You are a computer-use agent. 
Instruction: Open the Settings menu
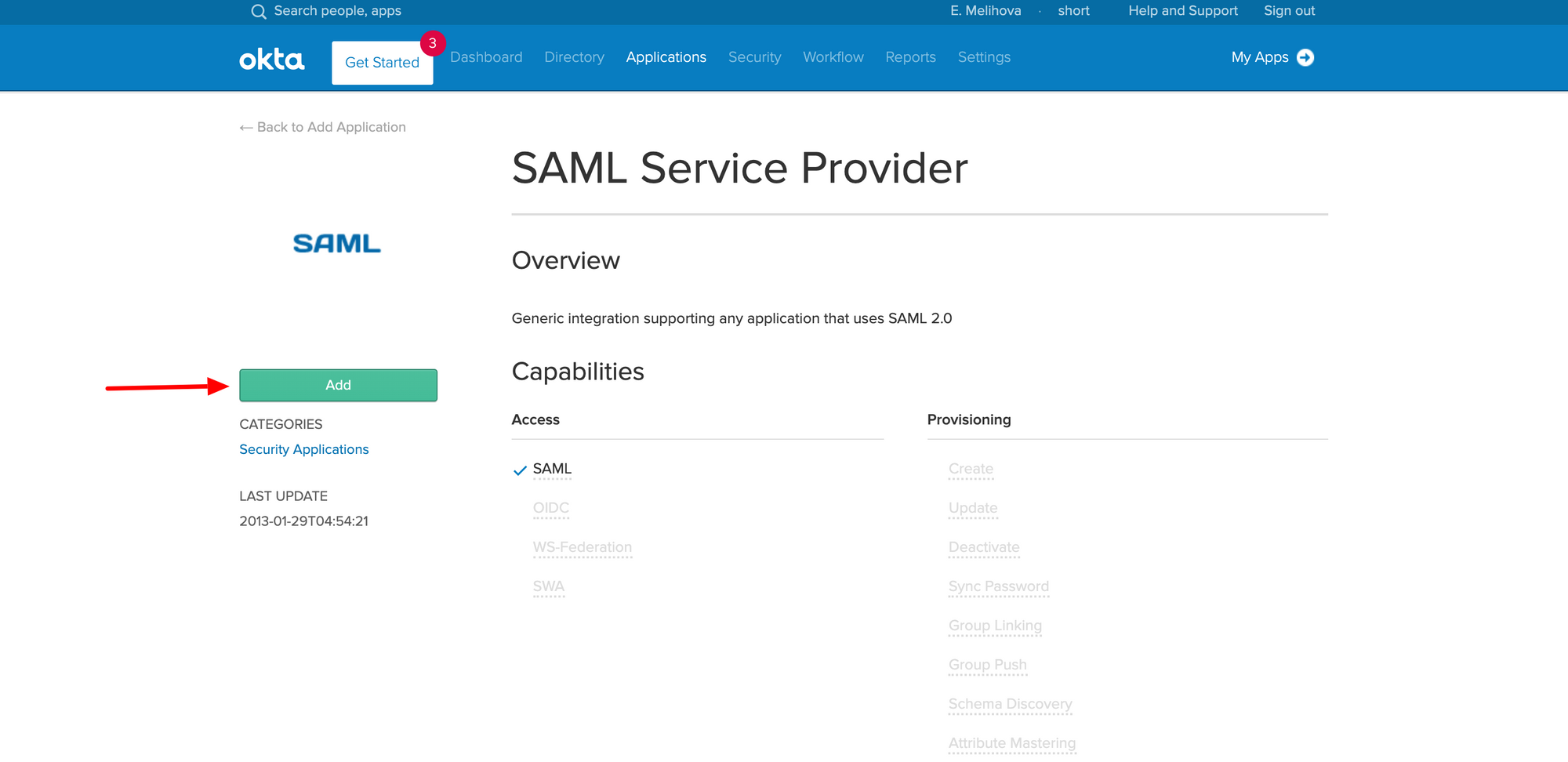[985, 57]
